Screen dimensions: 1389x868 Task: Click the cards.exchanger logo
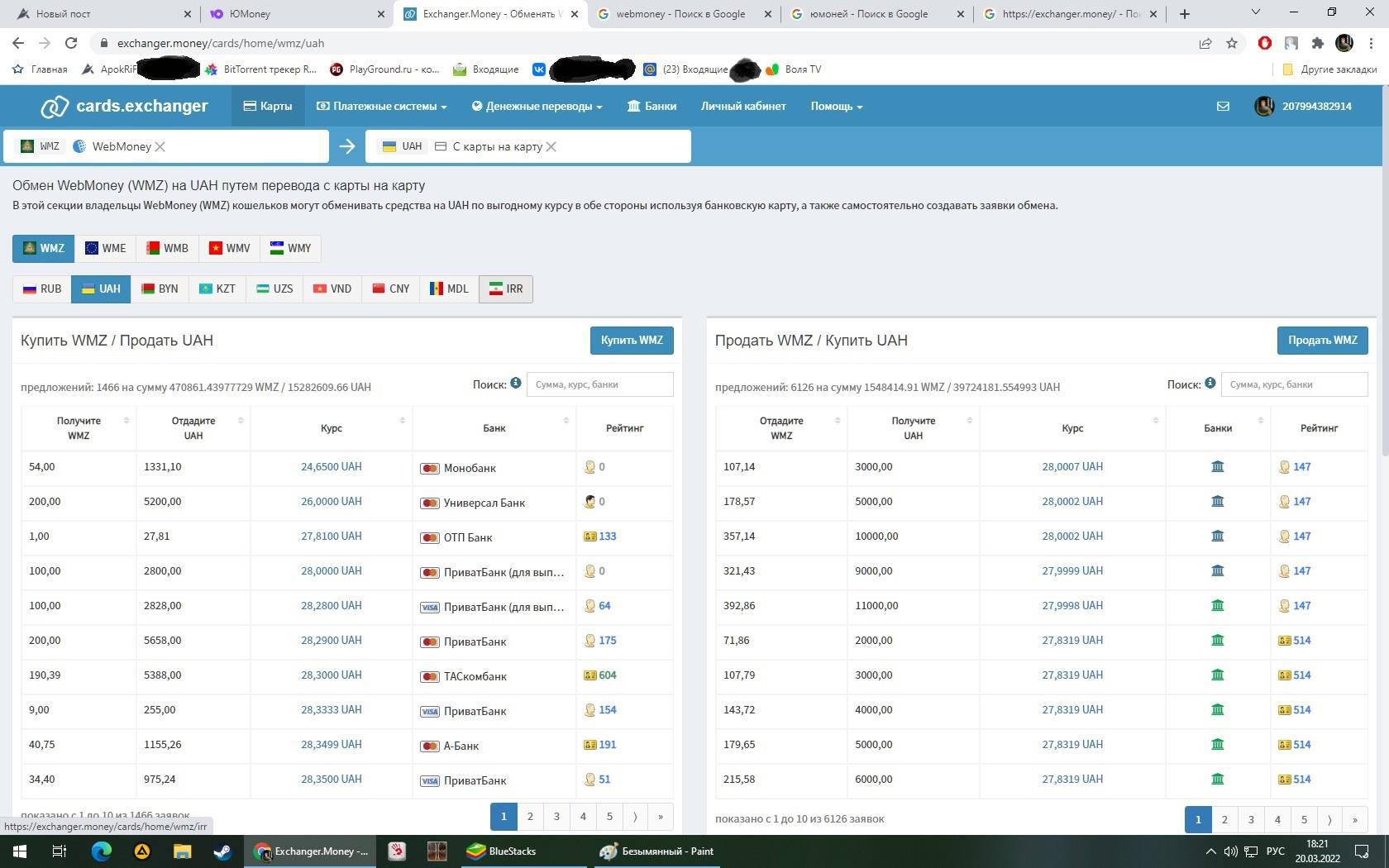[x=125, y=106]
